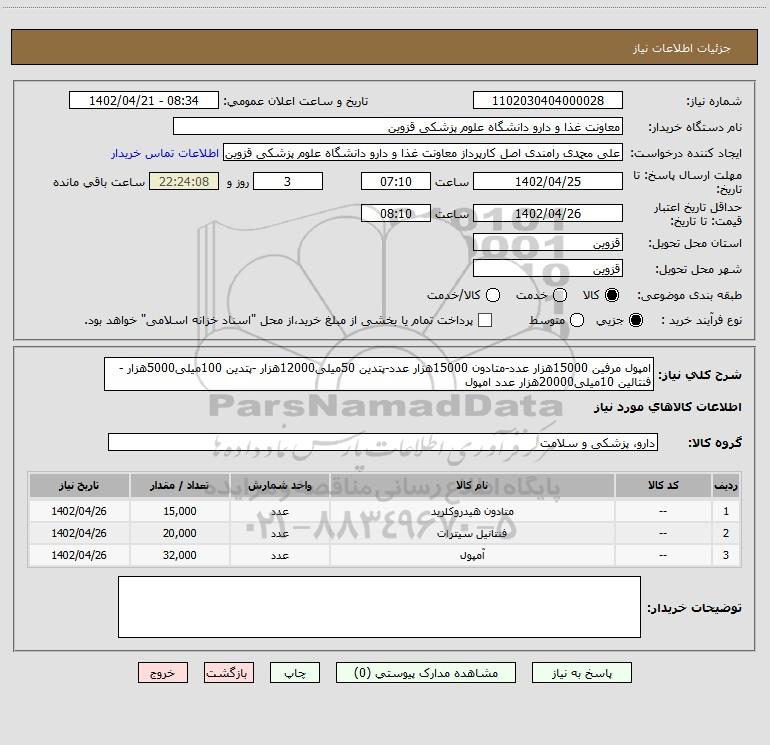Click the کد کالا column header

click(663, 486)
